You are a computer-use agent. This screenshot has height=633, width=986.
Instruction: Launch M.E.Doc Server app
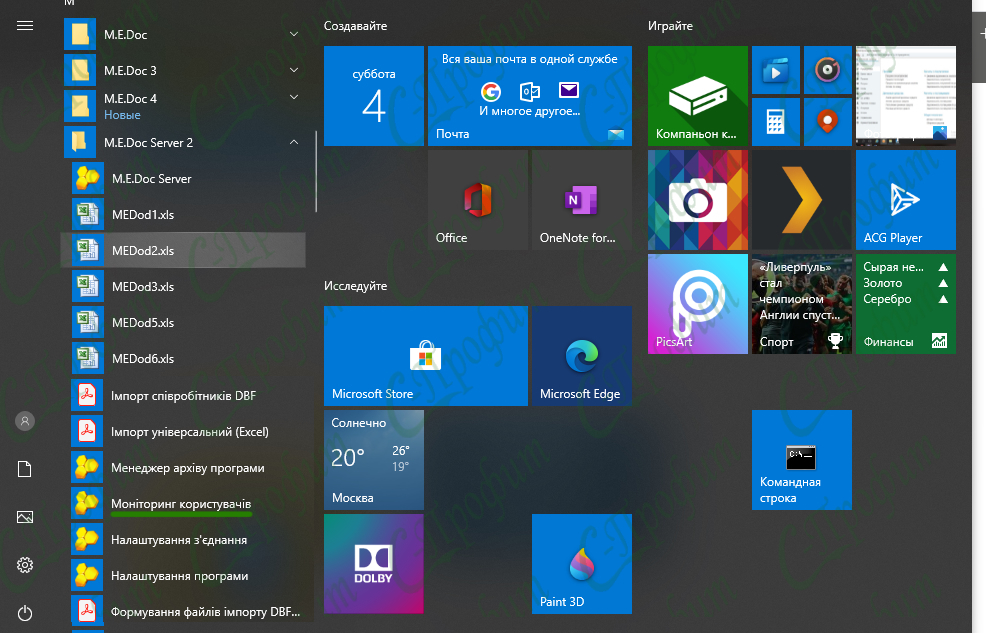tap(184, 179)
